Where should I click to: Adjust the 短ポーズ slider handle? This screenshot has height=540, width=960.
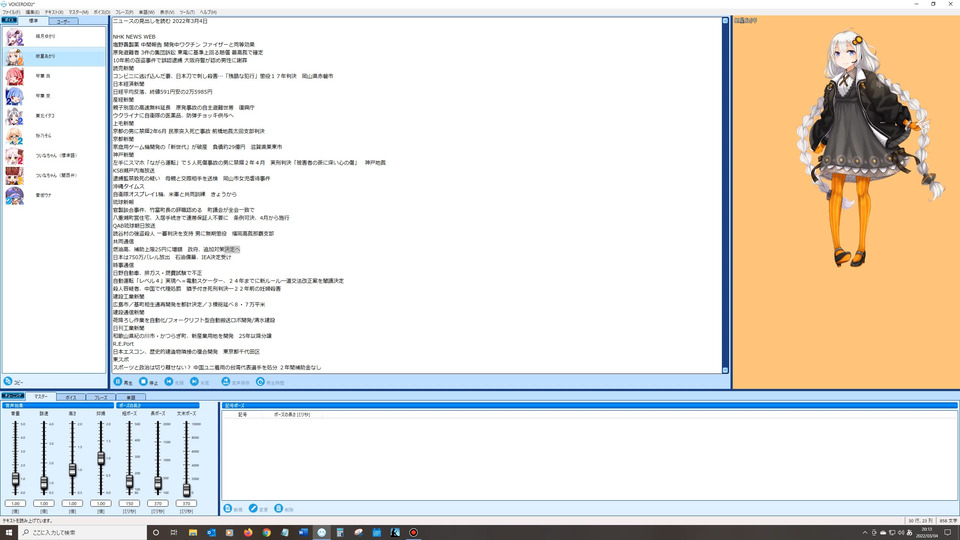pos(129,482)
